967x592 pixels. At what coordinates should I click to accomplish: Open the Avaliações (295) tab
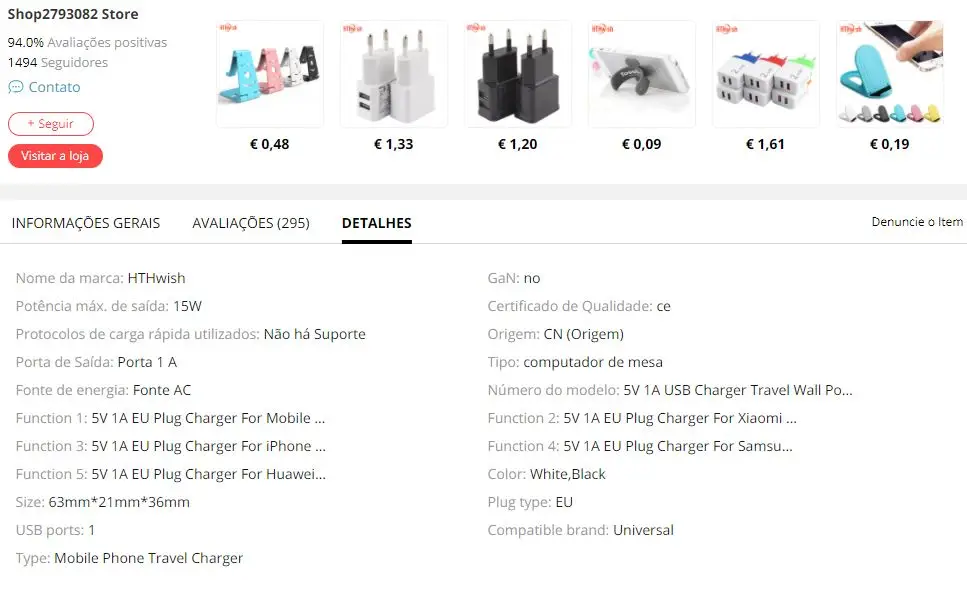251,223
